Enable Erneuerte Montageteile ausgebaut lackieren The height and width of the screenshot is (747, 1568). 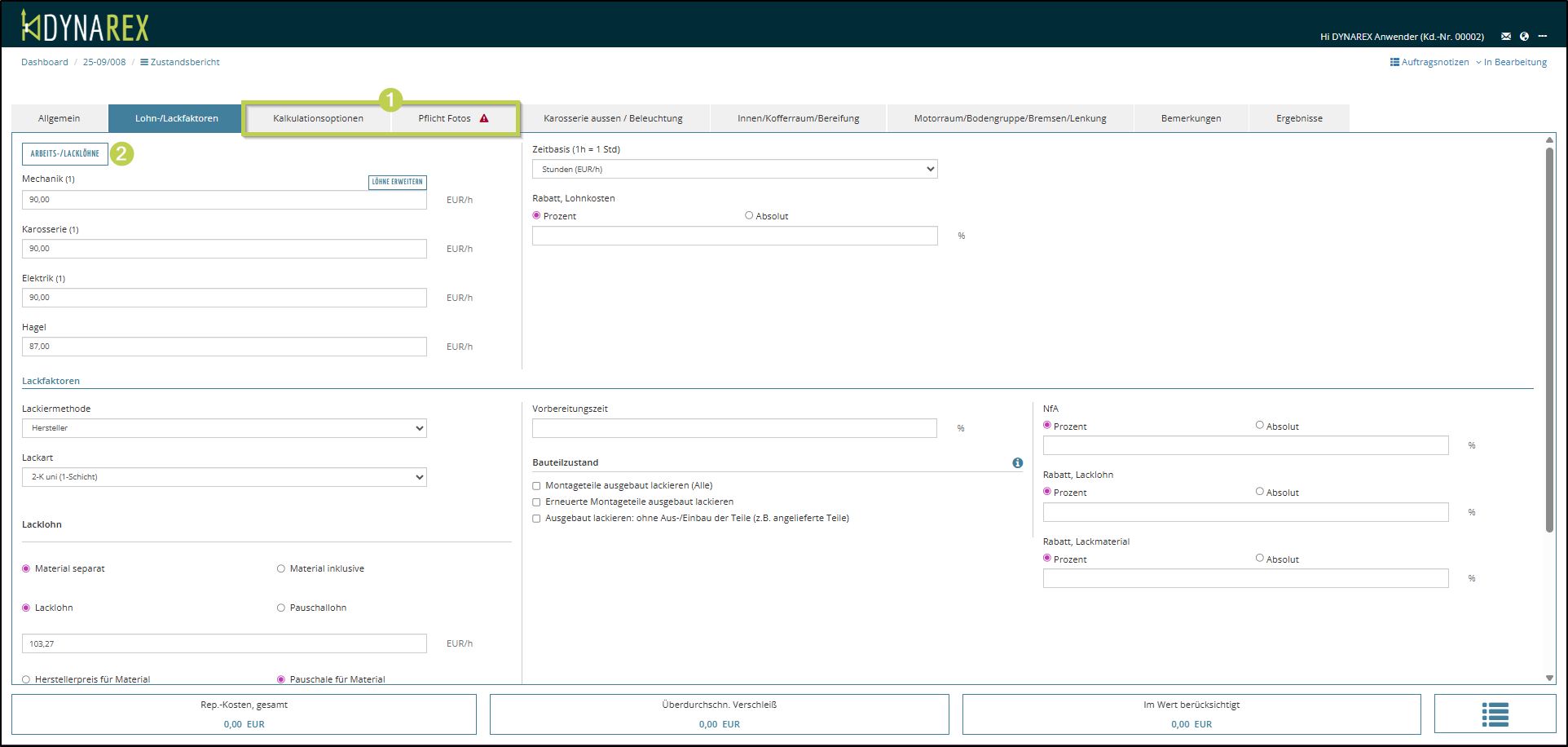(536, 502)
